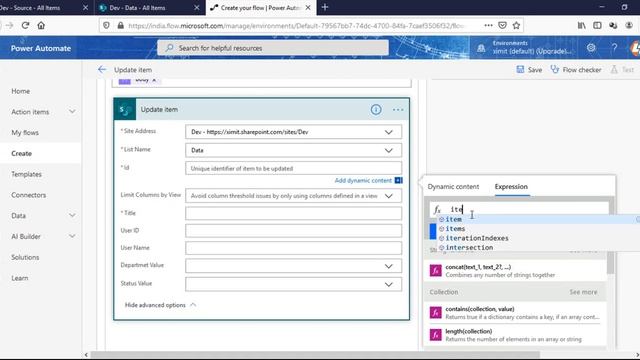Click the Pocket save icon in address bar

click(x=502, y=25)
